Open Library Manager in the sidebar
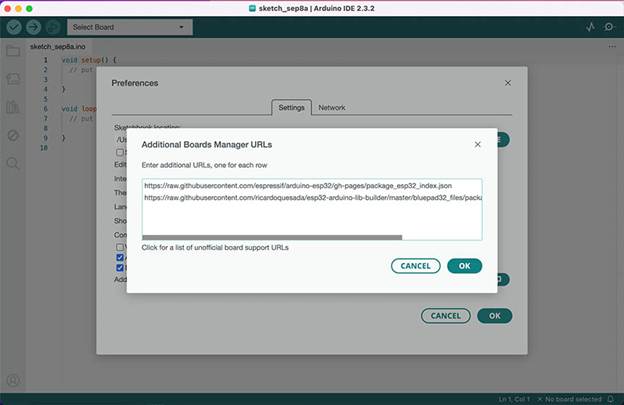Image resolution: width=624 pixels, height=405 pixels. click(x=13, y=107)
